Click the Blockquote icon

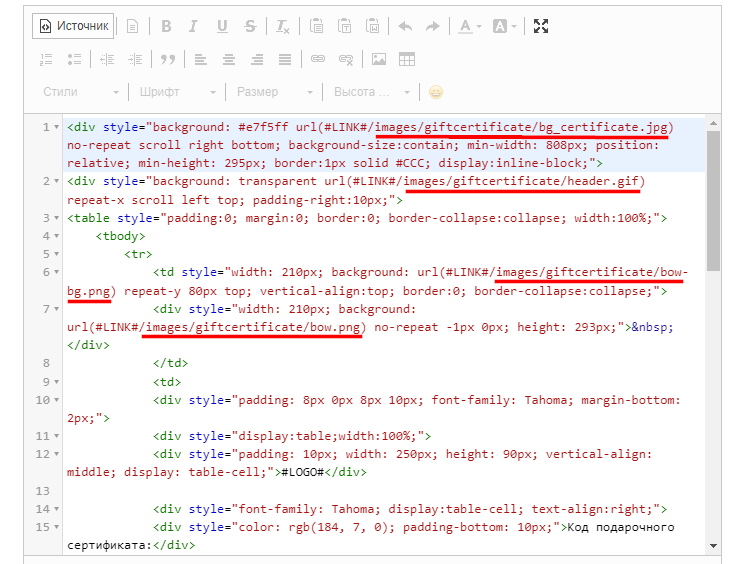pos(168,59)
